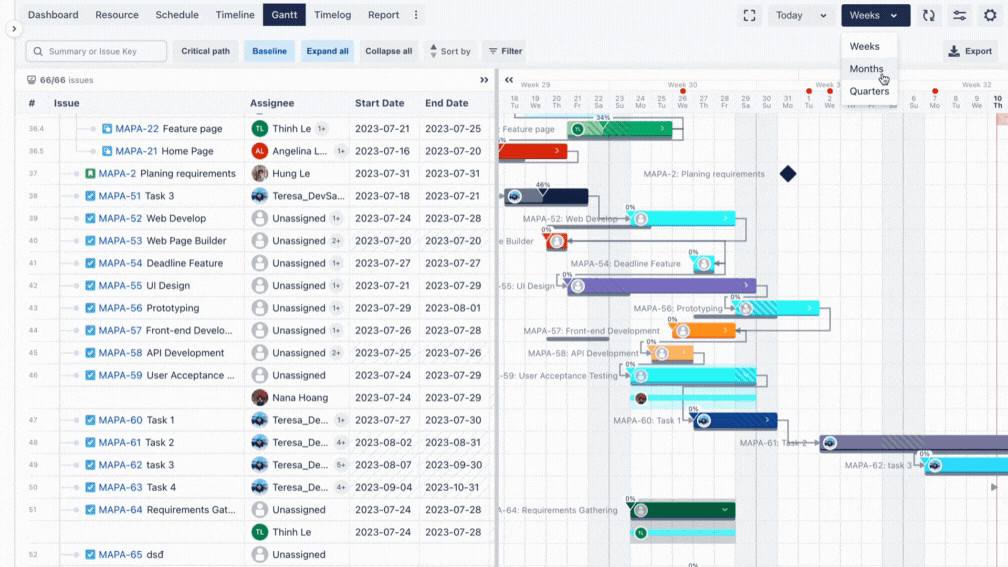
Task: Toggle the Baseline display
Action: [269, 51]
